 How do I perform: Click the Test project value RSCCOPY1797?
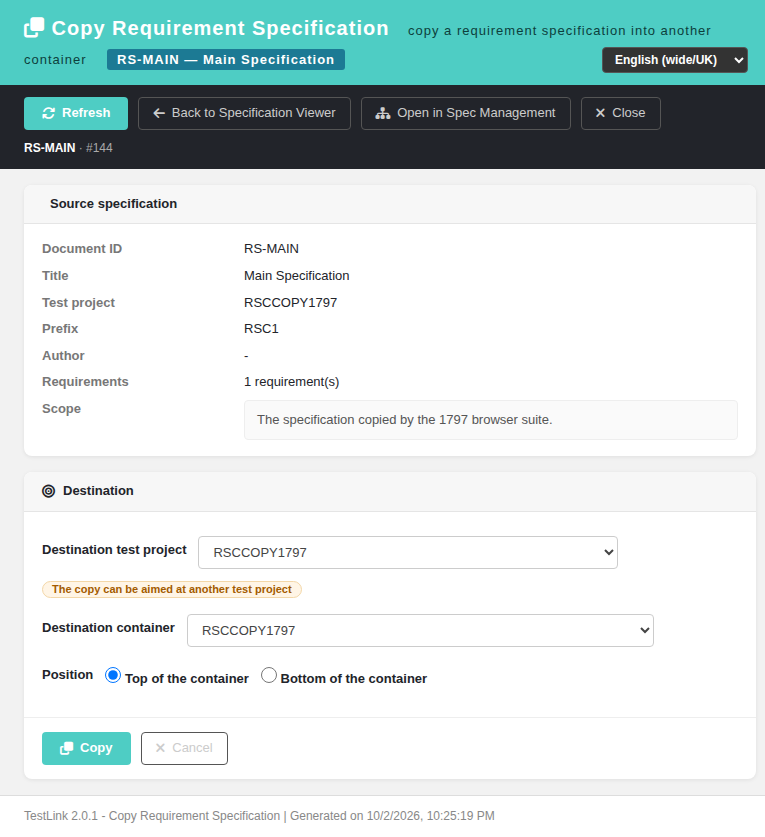(290, 303)
